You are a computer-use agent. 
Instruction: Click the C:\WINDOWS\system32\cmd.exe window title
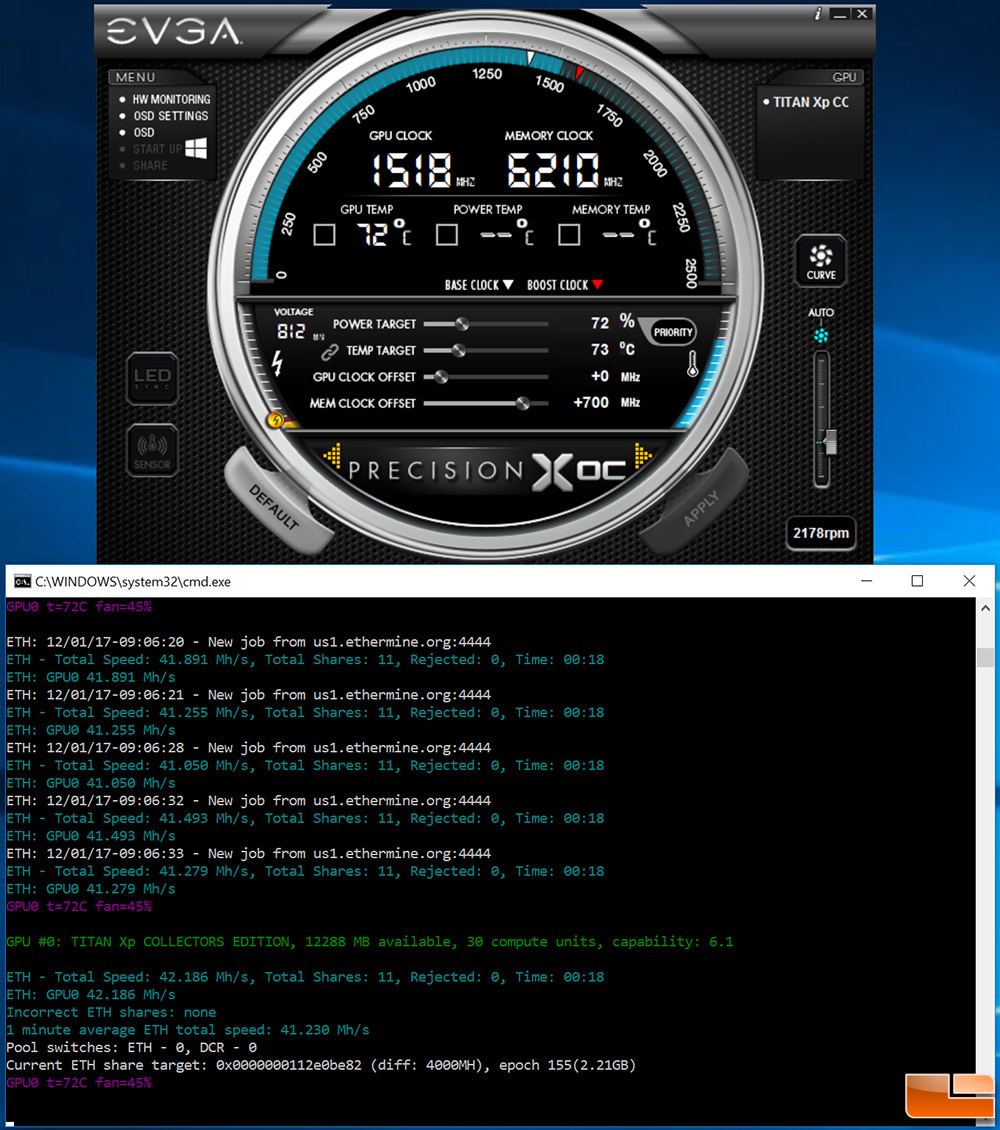pos(133,582)
